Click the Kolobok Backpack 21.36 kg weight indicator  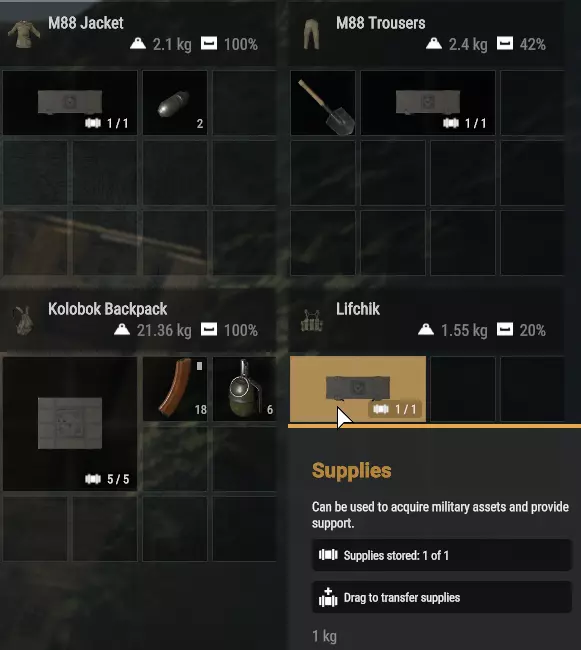click(153, 330)
